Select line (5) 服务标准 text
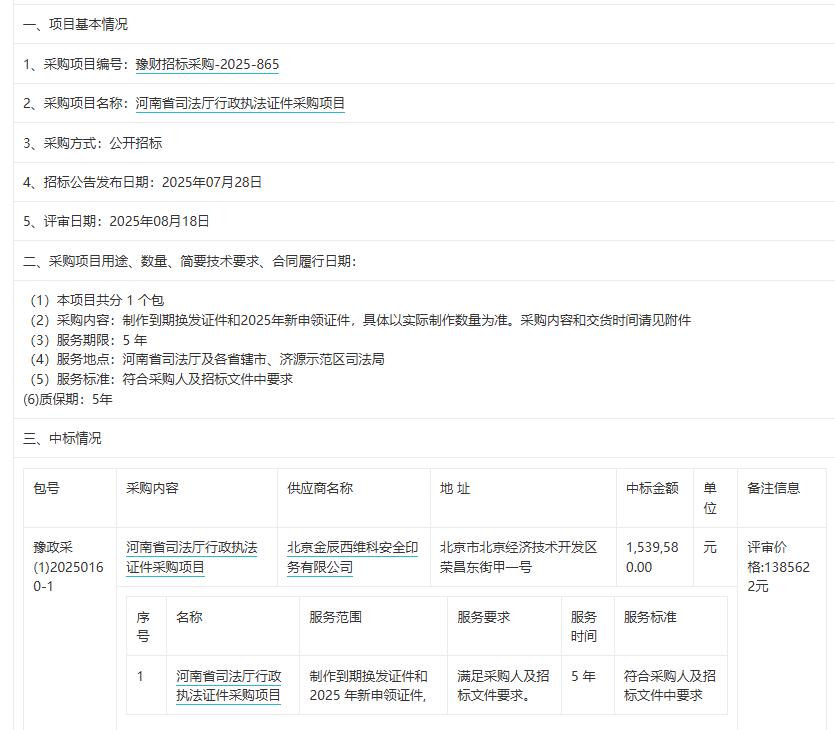 coord(161,379)
